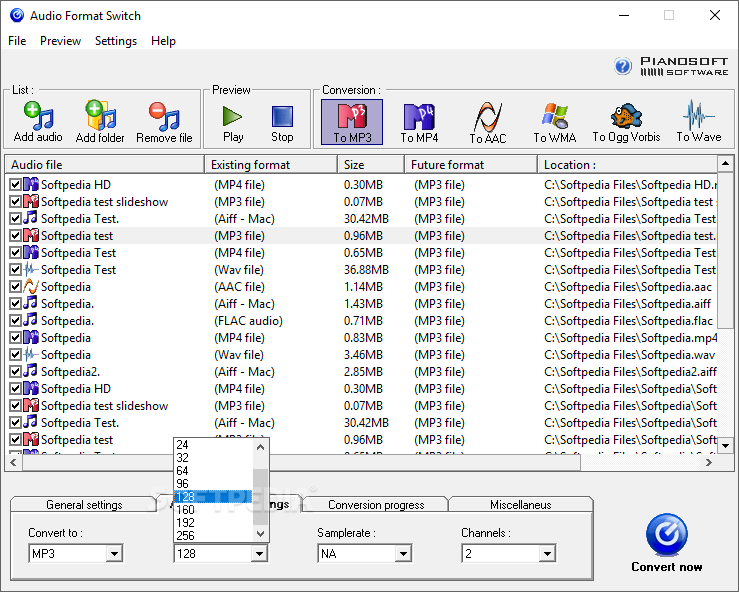Choose 96 in the bitrate list
Screen dimensions: 739x592
coord(213,484)
